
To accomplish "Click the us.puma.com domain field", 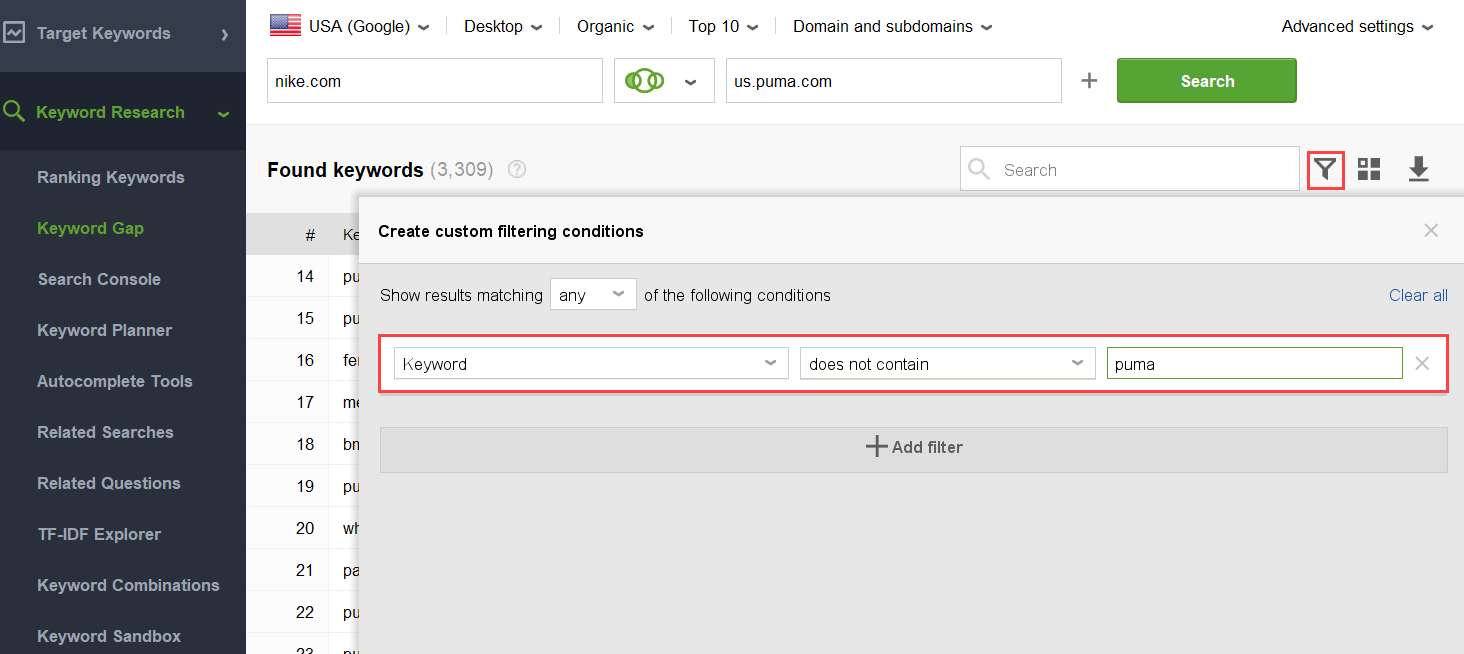I will pyautogui.click(x=894, y=81).
